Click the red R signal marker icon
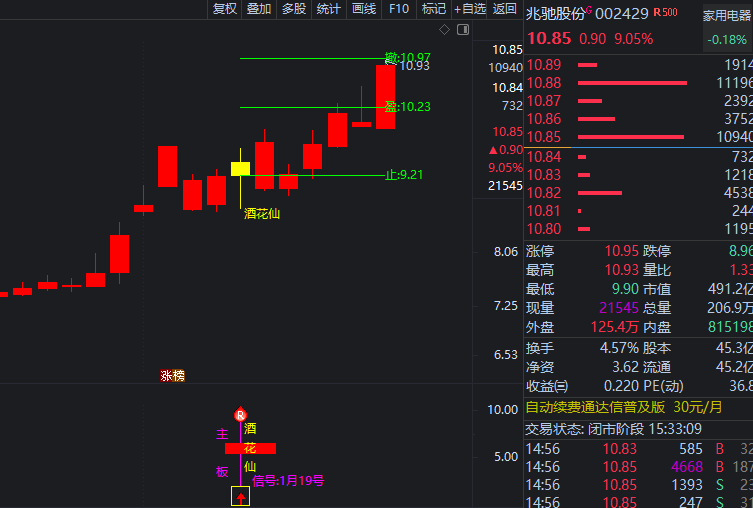The image size is (753, 508). click(240, 414)
